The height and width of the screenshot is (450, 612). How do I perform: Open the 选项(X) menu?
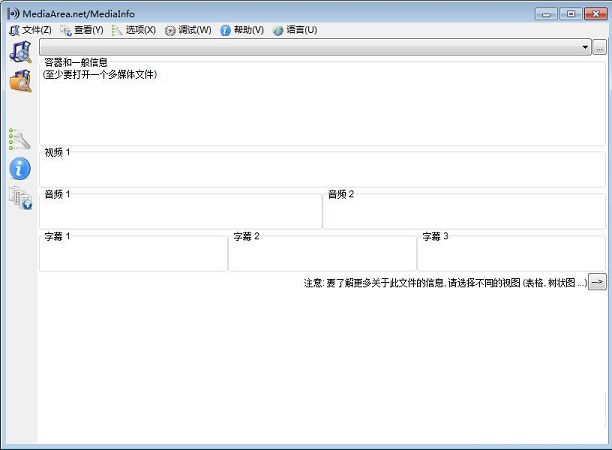pos(134,30)
